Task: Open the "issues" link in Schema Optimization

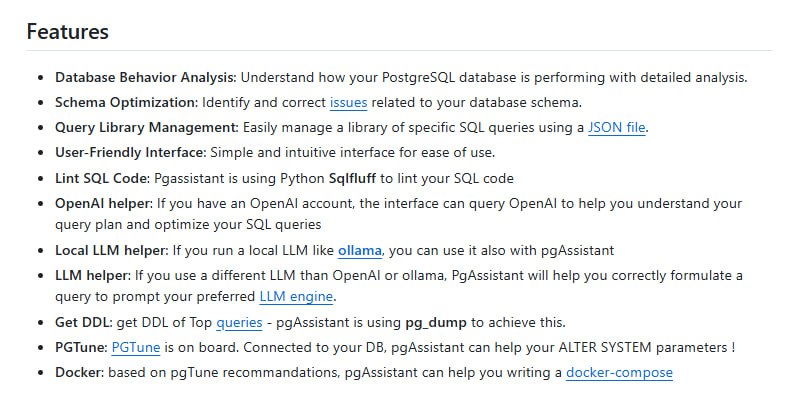Action: tap(349, 102)
